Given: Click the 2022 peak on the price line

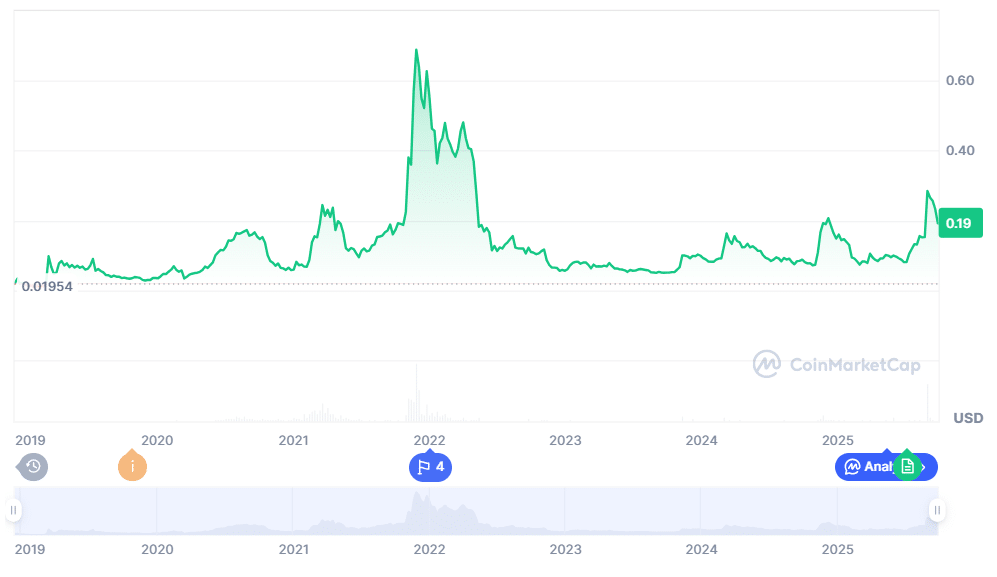Looking at the screenshot, I should coord(416,50).
